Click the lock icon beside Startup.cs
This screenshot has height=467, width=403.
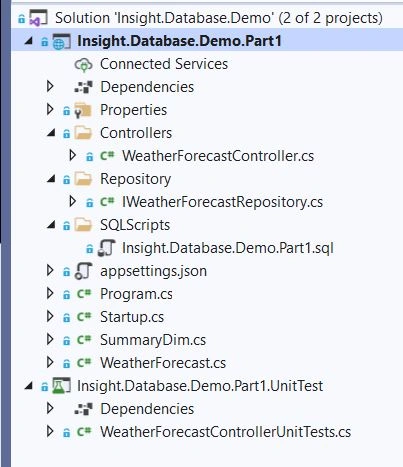point(67,317)
